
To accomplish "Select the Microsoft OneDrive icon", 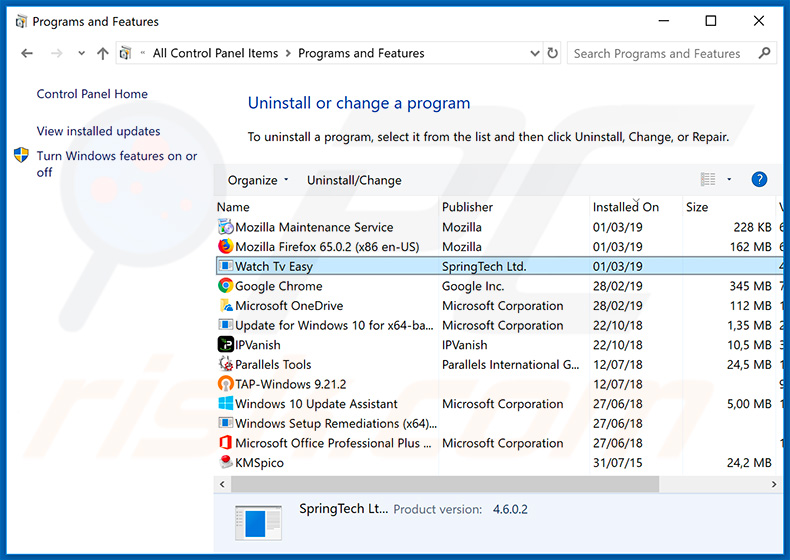I will click(226, 305).
